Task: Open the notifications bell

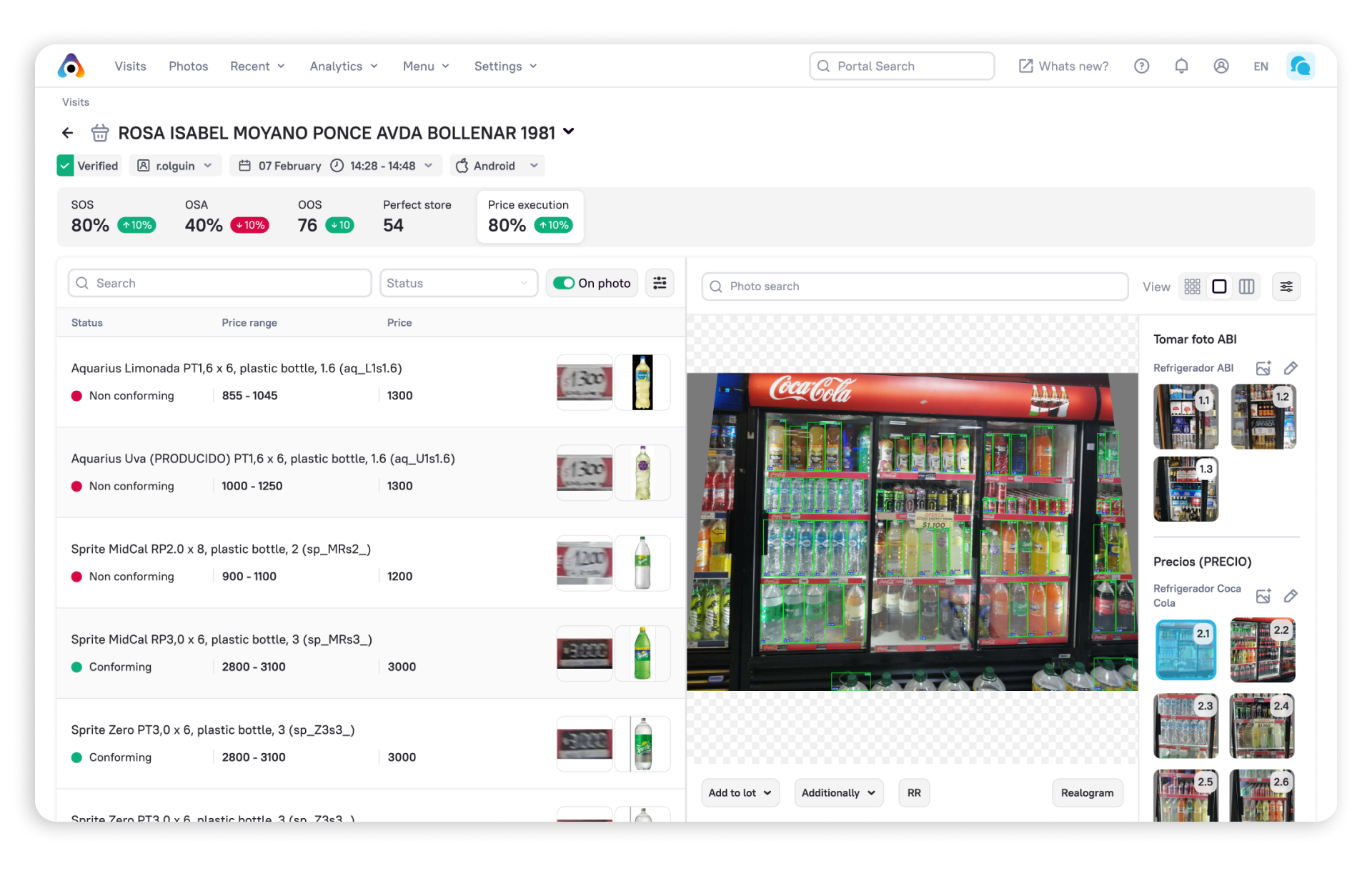Action: [x=1181, y=66]
